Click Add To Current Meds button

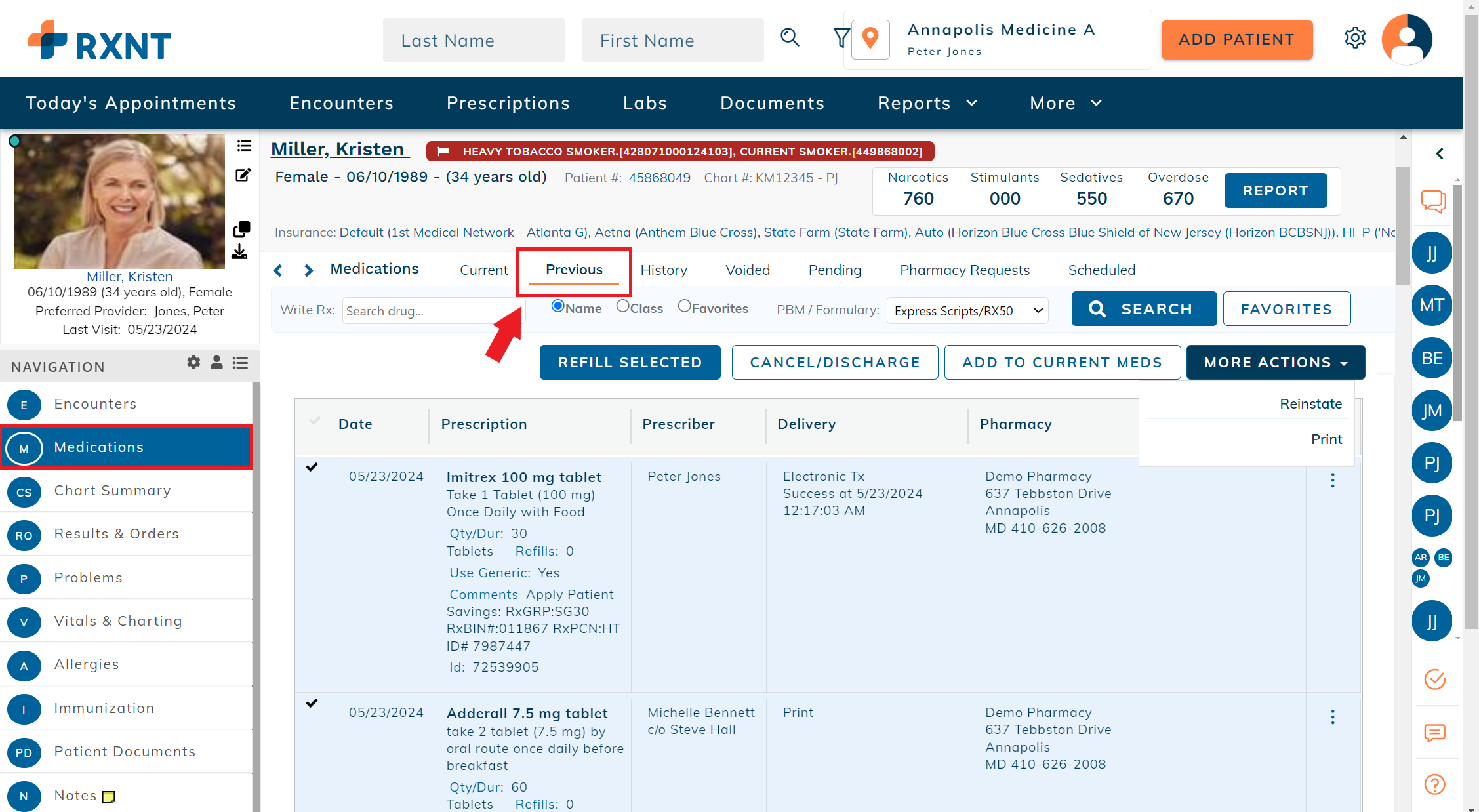point(1063,362)
